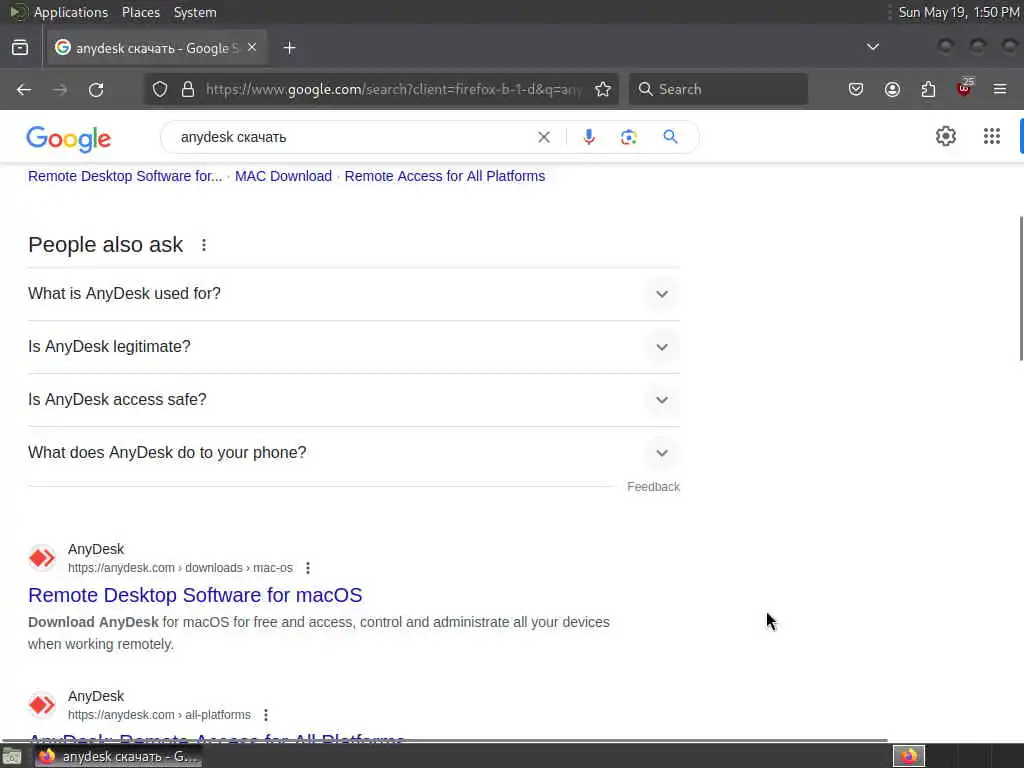Click the horizontal scrollbar at page bottom

coord(444,741)
